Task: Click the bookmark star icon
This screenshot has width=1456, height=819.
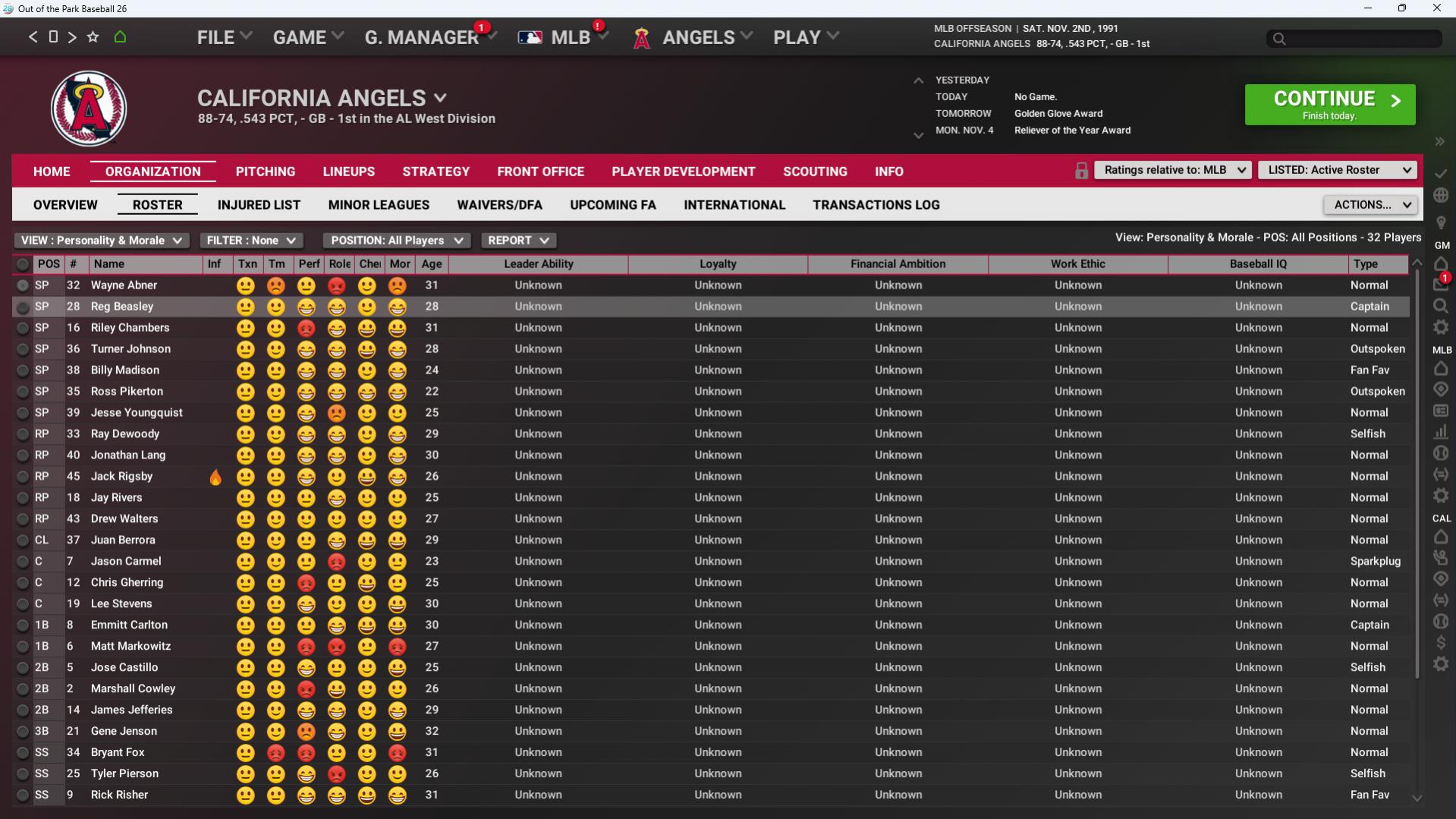Action: point(93,36)
